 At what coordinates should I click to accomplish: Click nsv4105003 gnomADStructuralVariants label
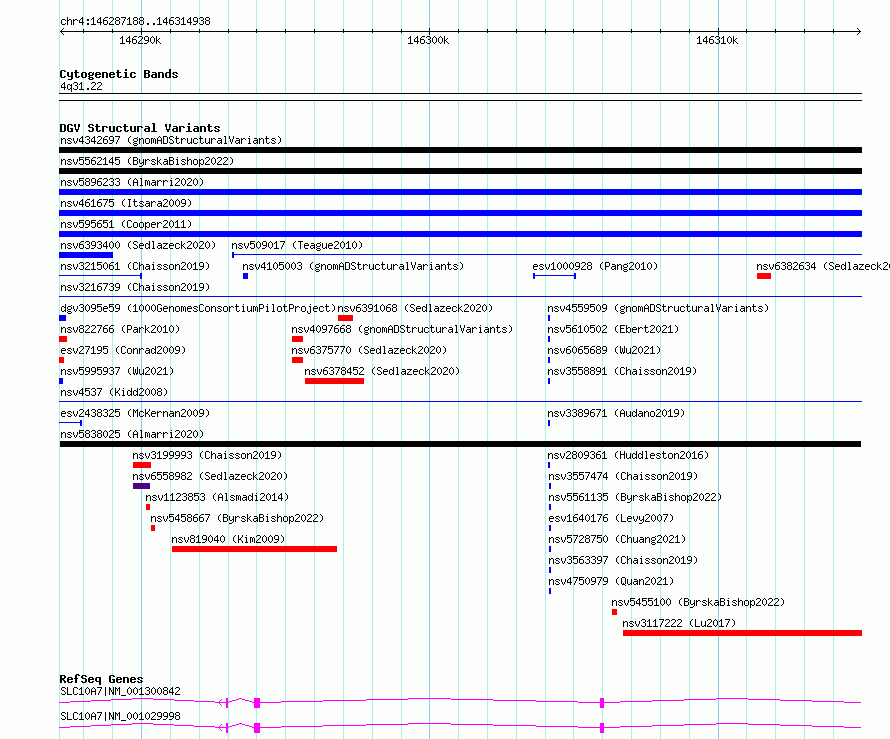point(353,266)
